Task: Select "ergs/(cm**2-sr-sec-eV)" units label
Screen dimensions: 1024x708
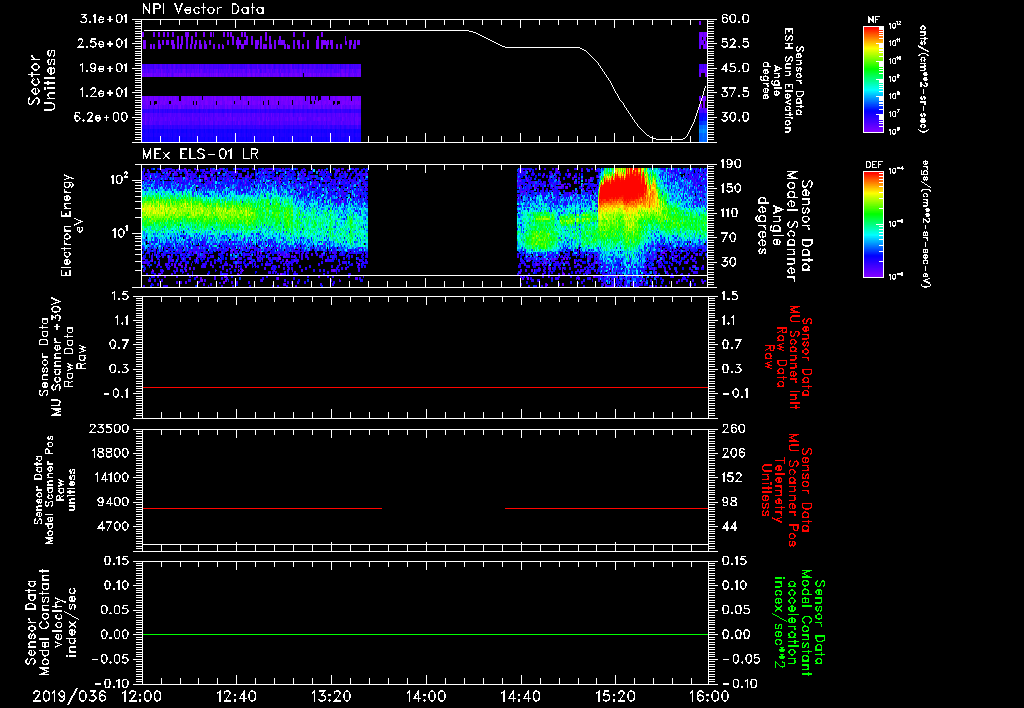Action: 925,223
